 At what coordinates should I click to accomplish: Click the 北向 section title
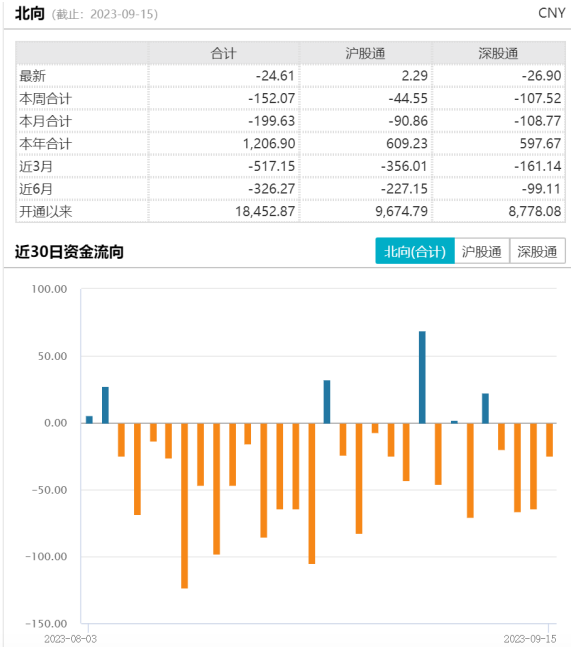(x=30, y=14)
